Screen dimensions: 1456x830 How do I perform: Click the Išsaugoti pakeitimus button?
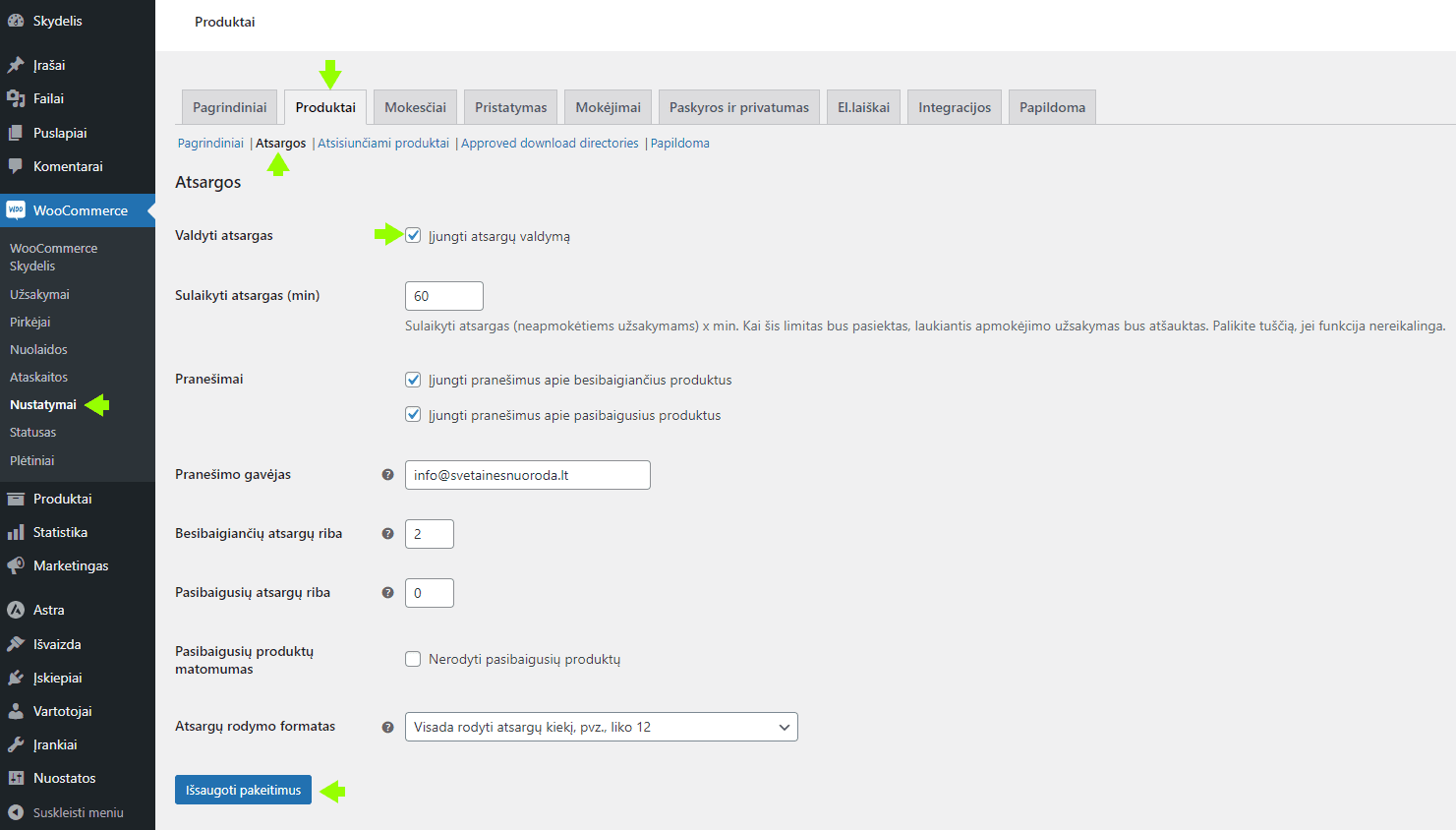click(243, 790)
